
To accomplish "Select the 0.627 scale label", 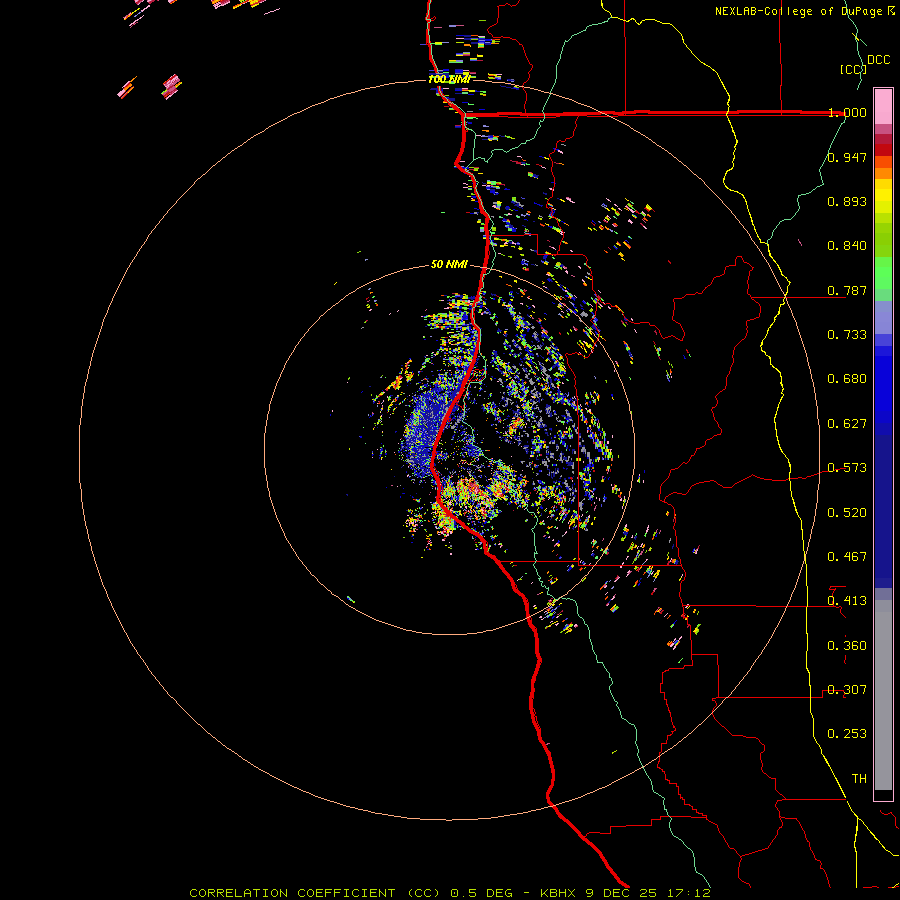I will [847, 424].
